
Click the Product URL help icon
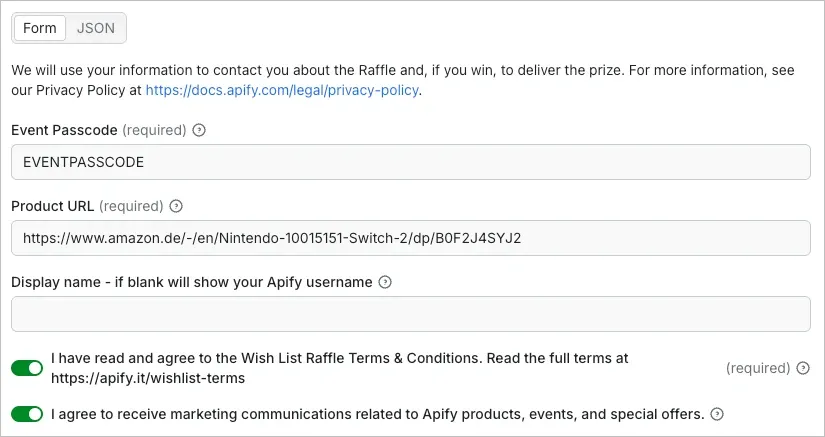(x=176, y=206)
